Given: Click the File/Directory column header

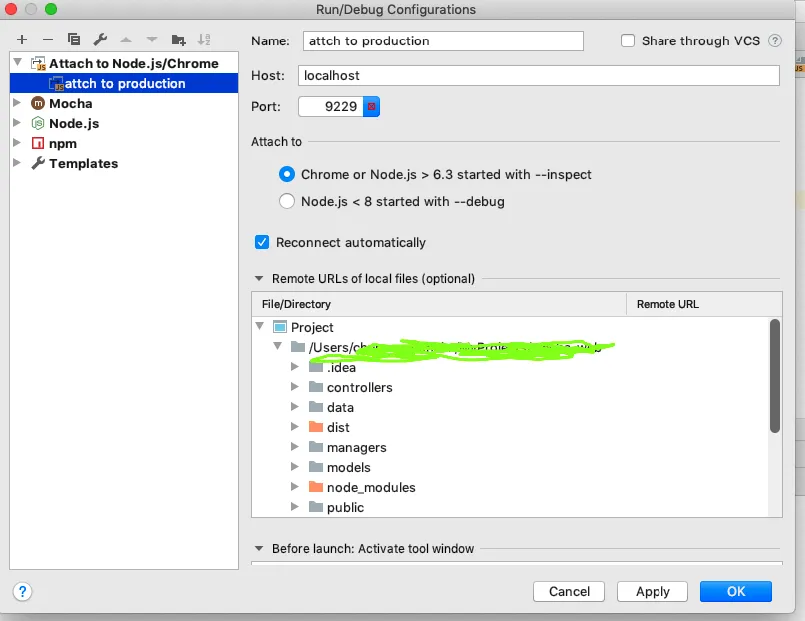Looking at the screenshot, I should click(439, 304).
